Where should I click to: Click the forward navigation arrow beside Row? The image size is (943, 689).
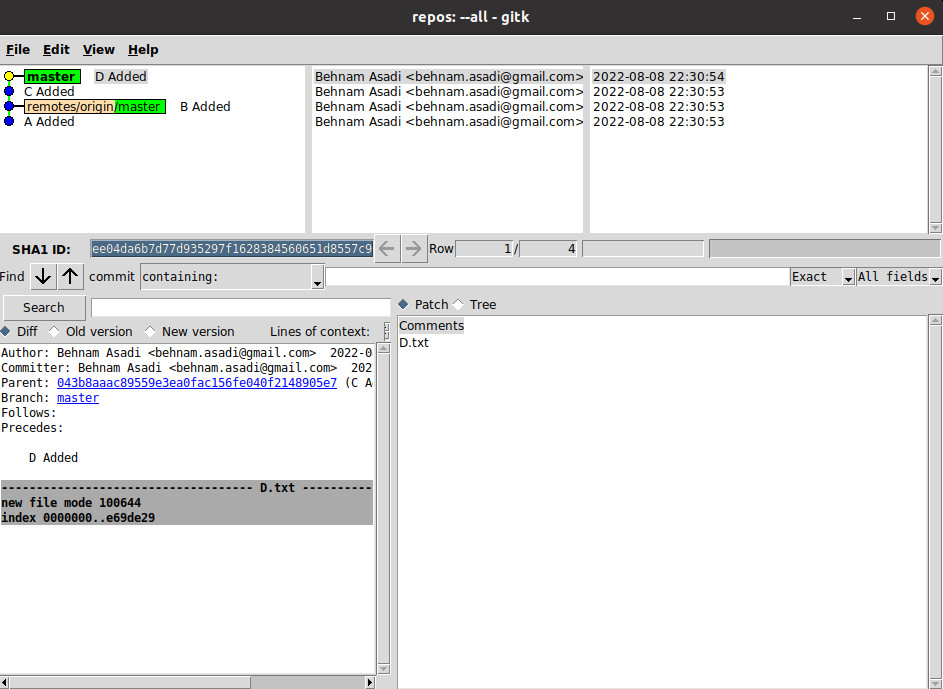pos(414,249)
